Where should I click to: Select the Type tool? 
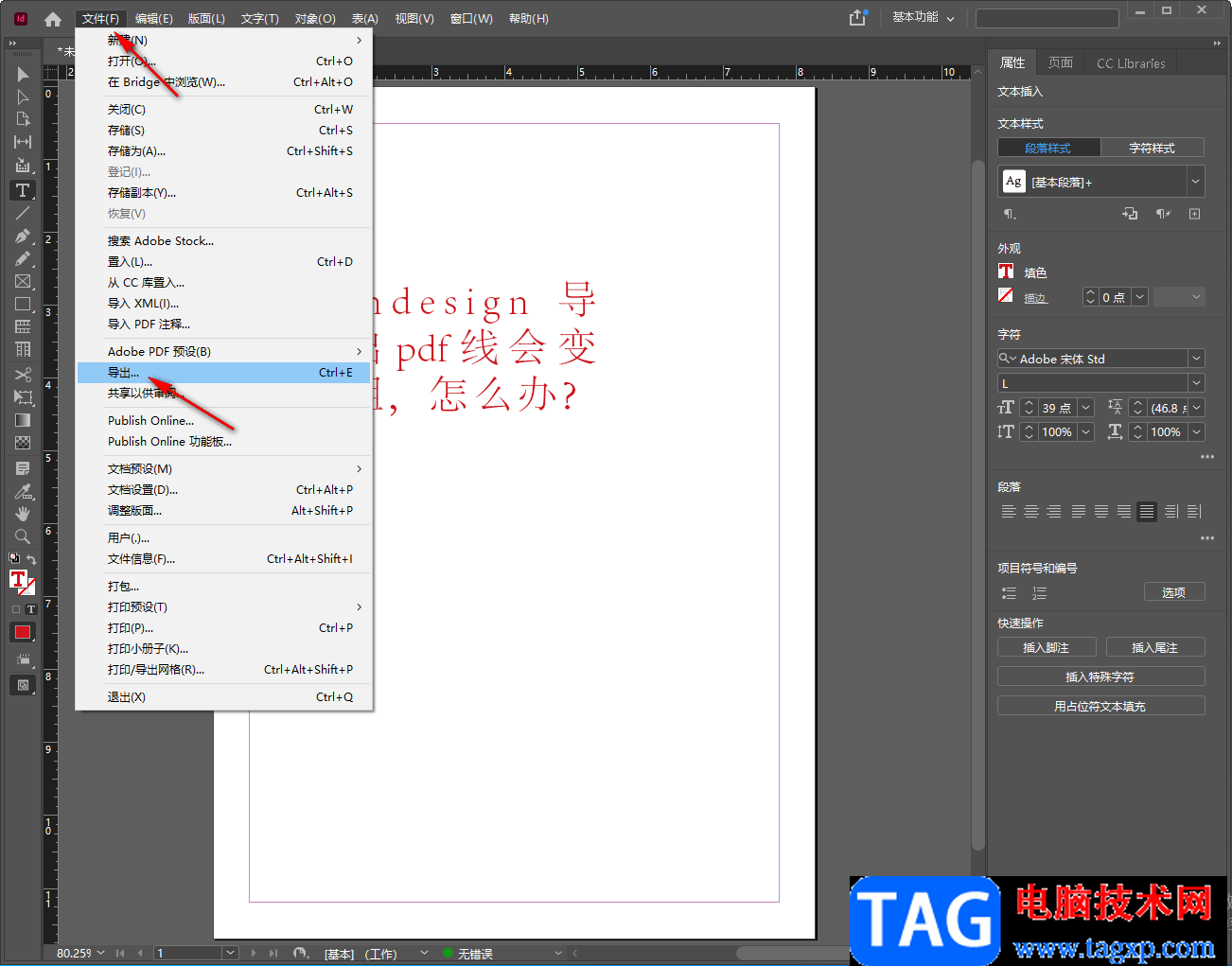23,190
